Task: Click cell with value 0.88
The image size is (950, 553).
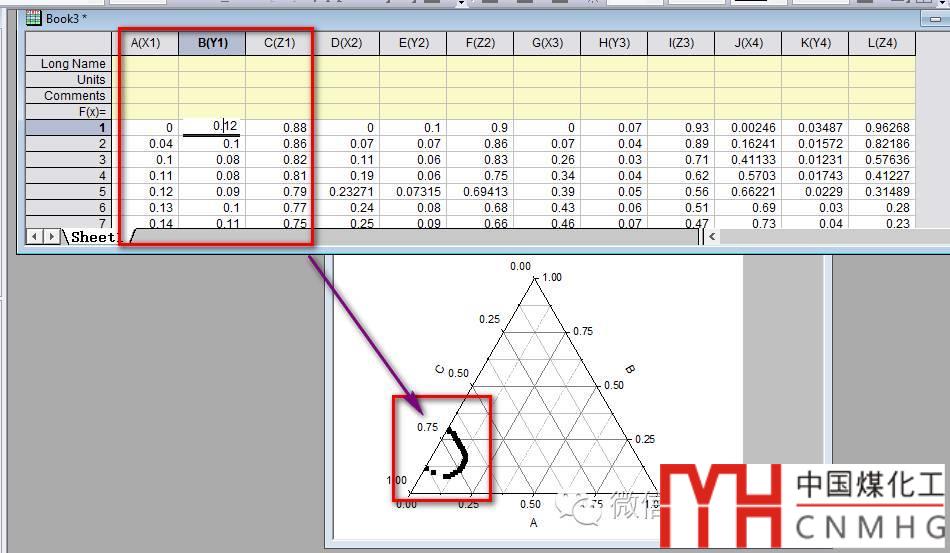Action: click(x=279, y=128)
